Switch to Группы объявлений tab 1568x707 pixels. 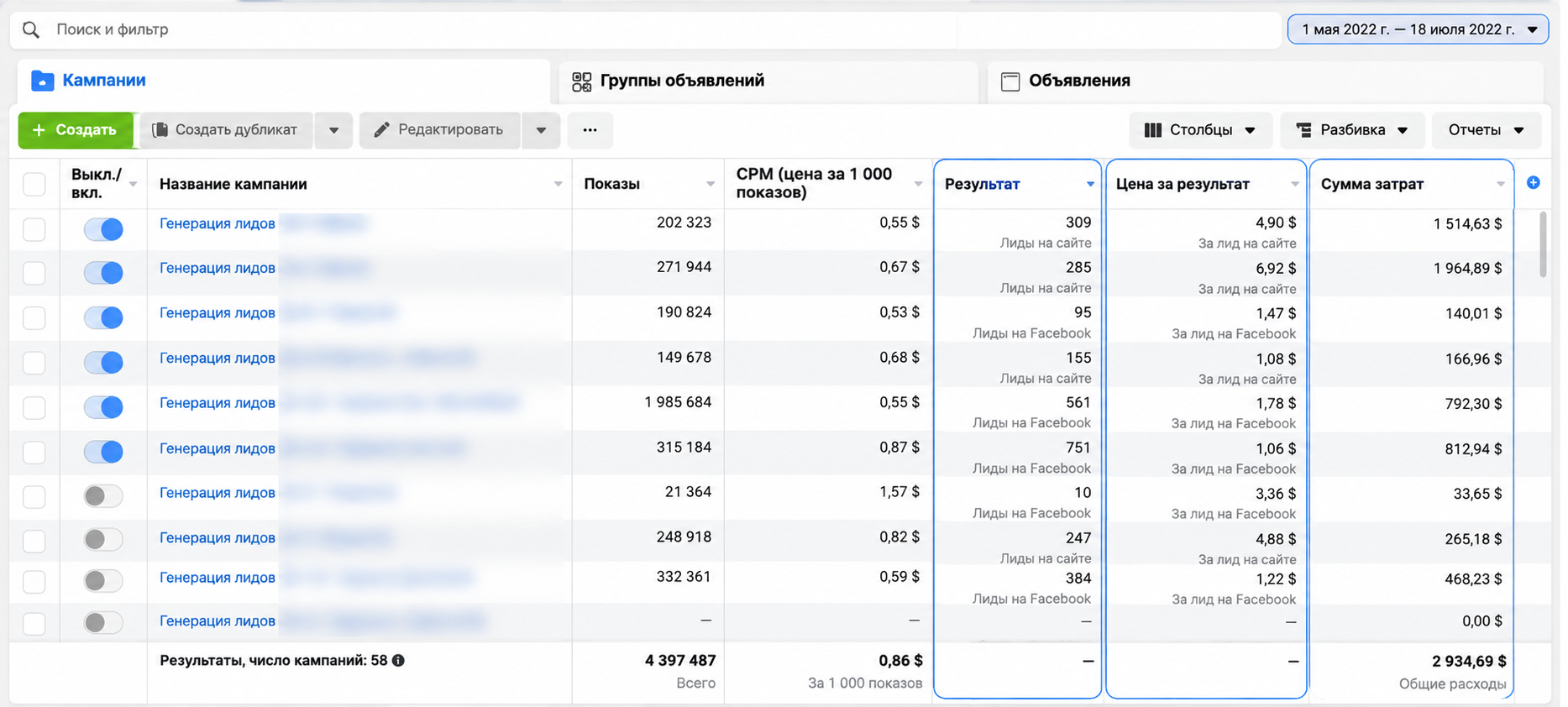pos(768,81)
